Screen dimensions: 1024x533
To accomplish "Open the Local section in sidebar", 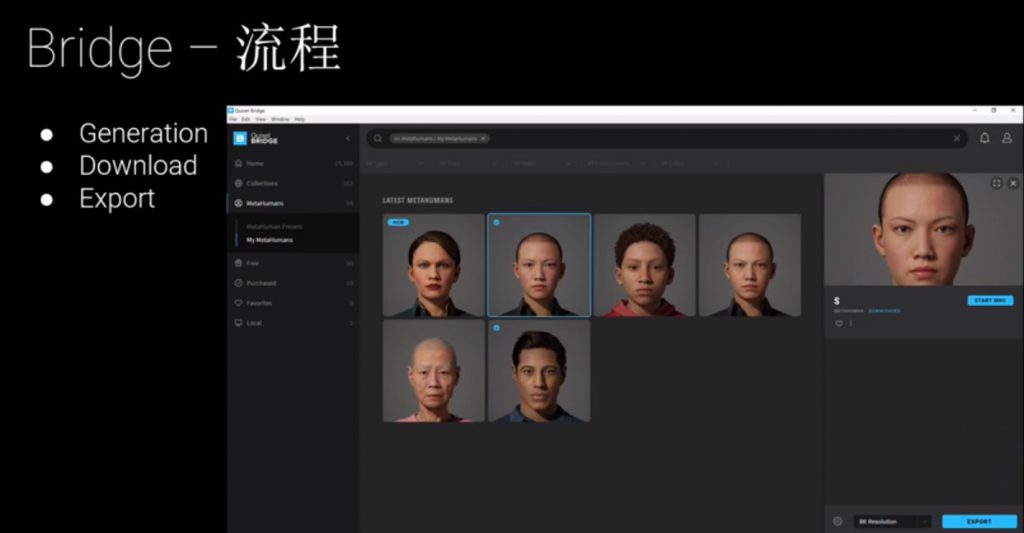I will 293,323.
